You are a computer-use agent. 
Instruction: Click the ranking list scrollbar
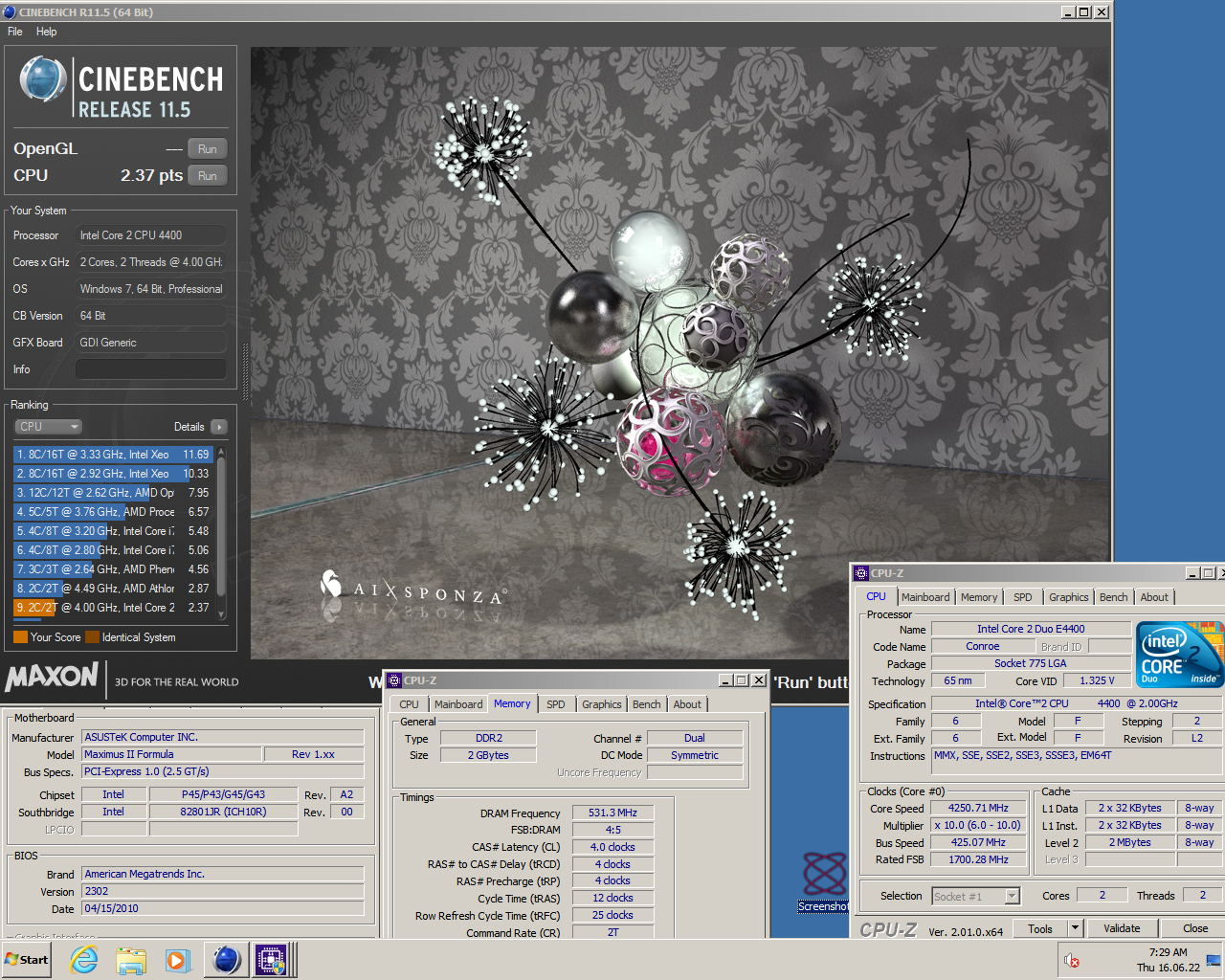(x=222, y=532)
